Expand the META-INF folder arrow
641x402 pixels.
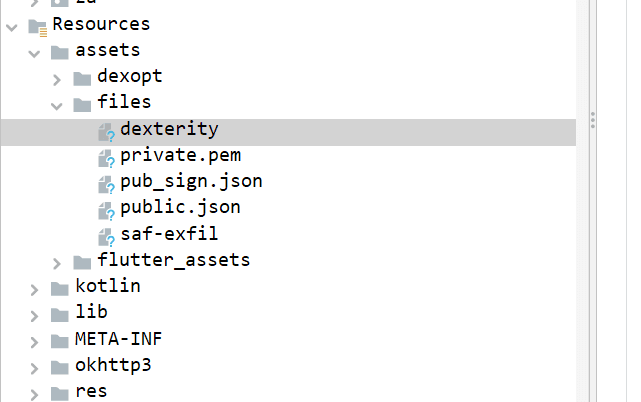tap(34, 342)
